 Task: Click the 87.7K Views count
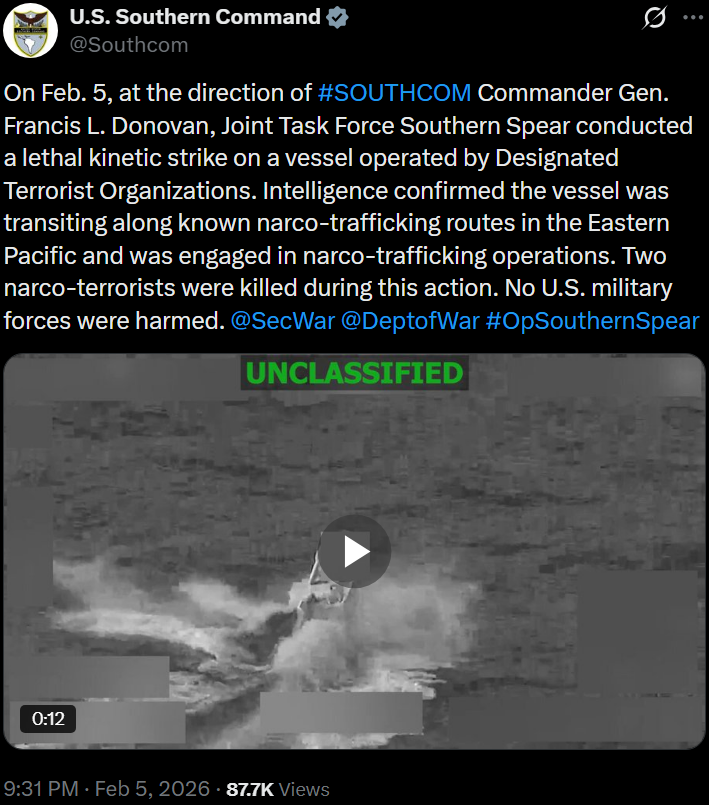(x=278, y=789)
